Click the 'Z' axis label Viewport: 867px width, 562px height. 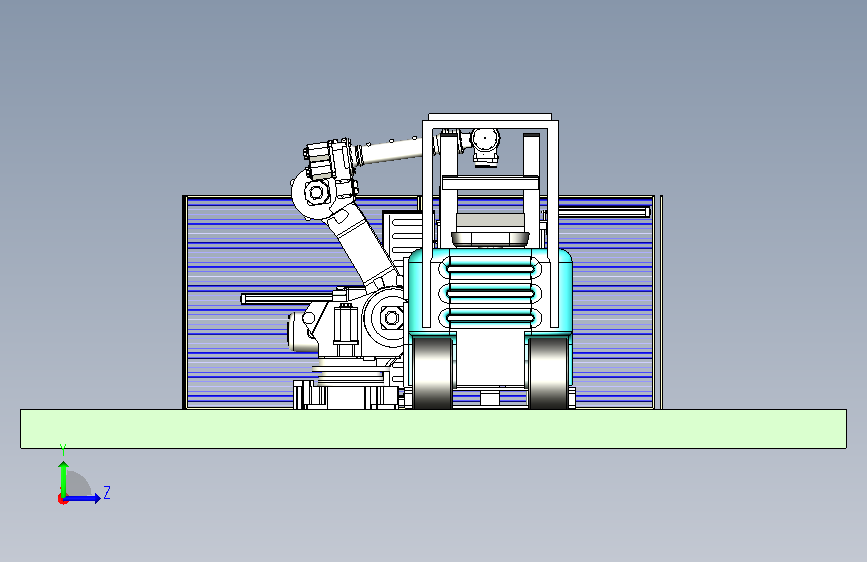click(107, 492)
